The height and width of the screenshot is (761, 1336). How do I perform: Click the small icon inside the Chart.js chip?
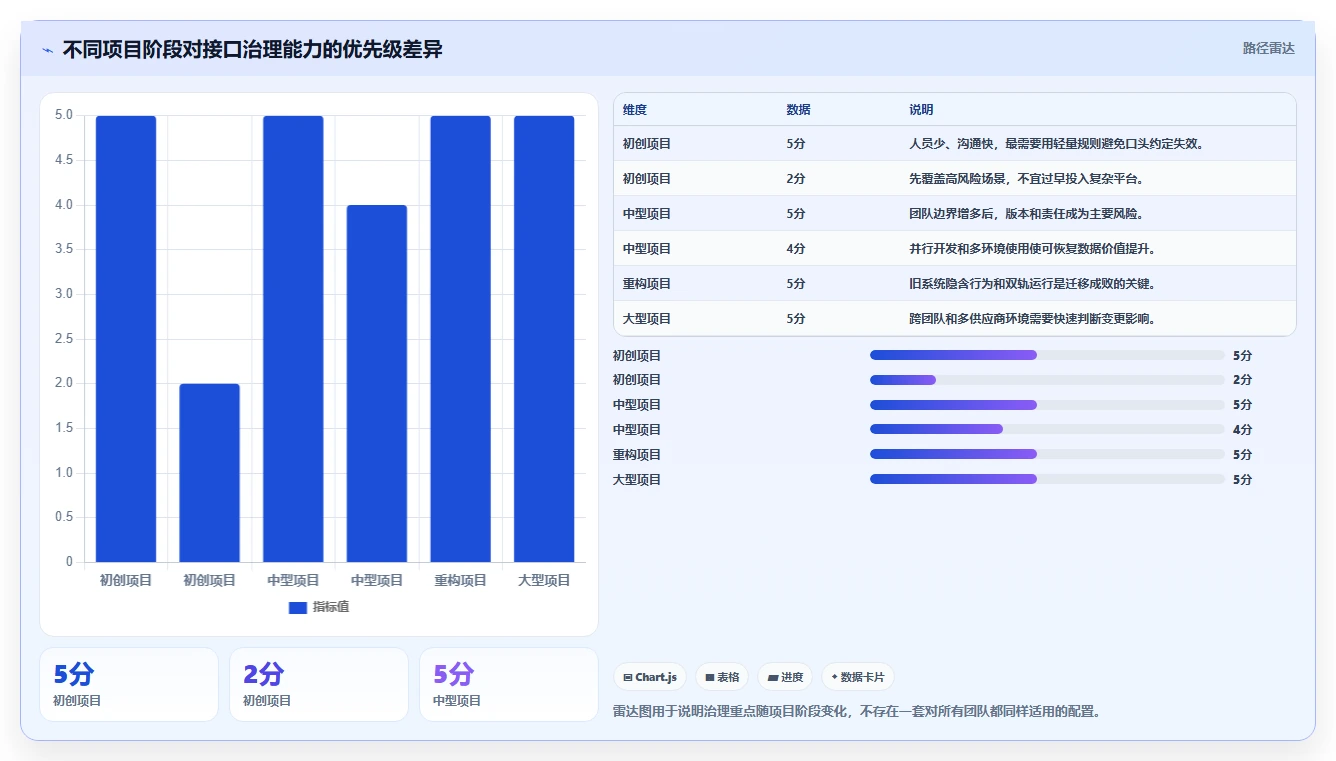click(x=627, y=677)
